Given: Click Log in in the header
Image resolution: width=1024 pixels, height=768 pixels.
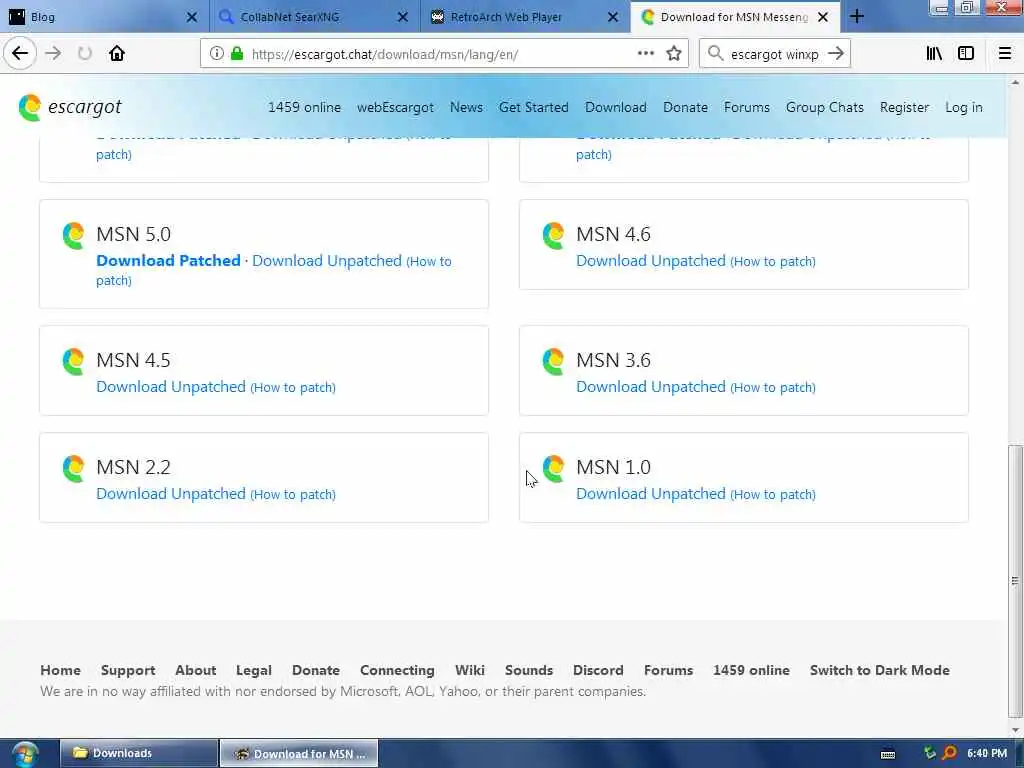Looking at the screenshot, I should [x=964, y=107].
